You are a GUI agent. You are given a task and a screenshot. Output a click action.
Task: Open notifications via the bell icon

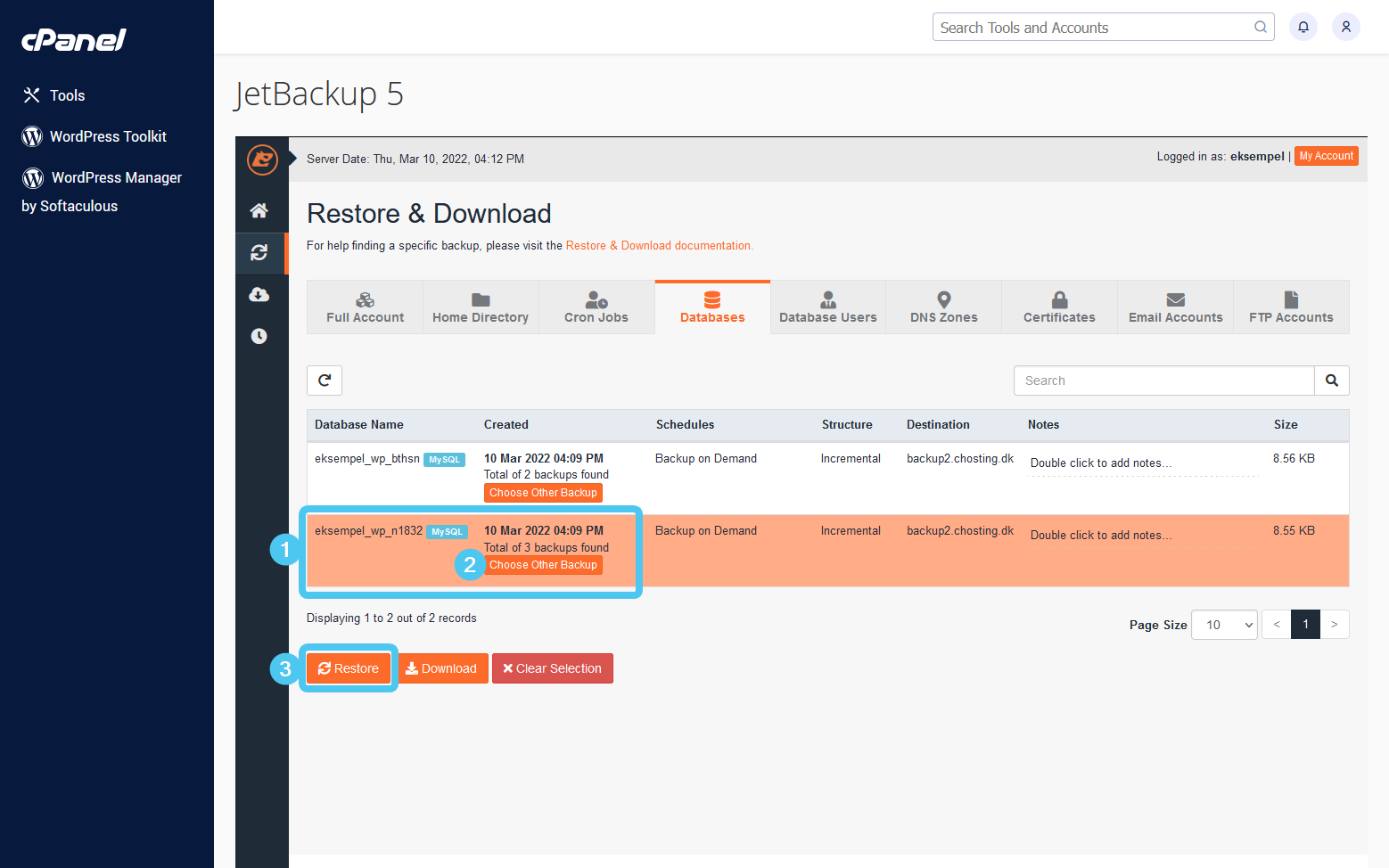tap(1303, 27)
